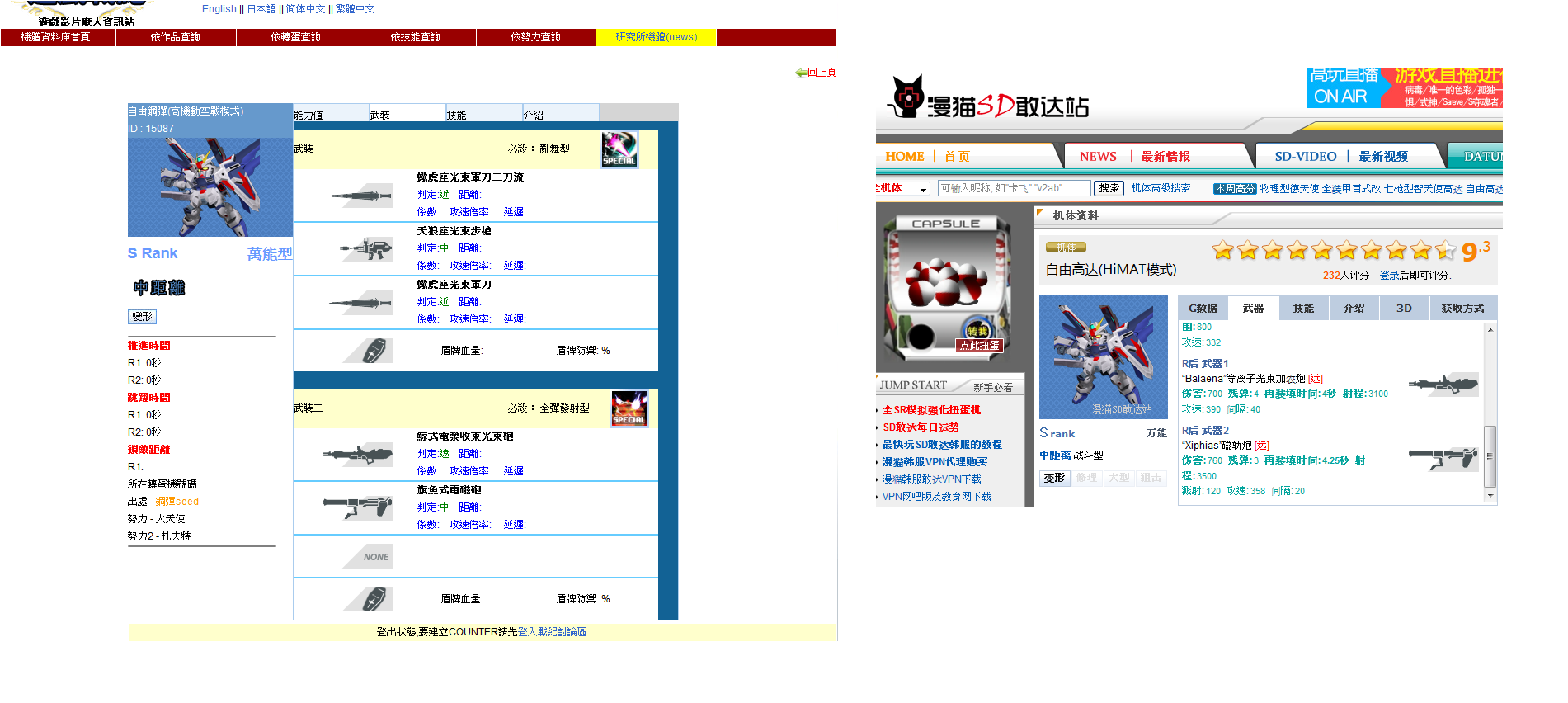Click the 鋼彈seed source link
Screen dimensions: 1568x703
[177, 502]
